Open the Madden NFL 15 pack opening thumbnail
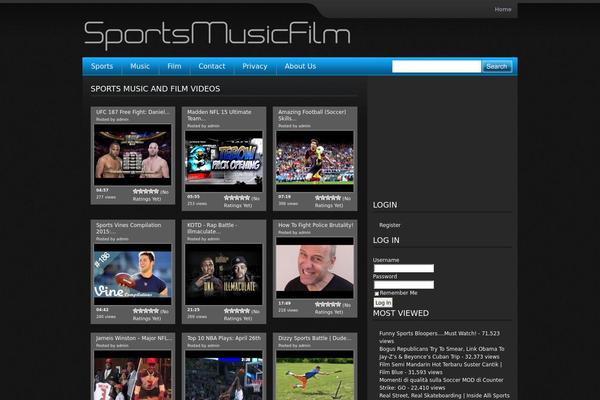600x400 pixels. [223, 161]
